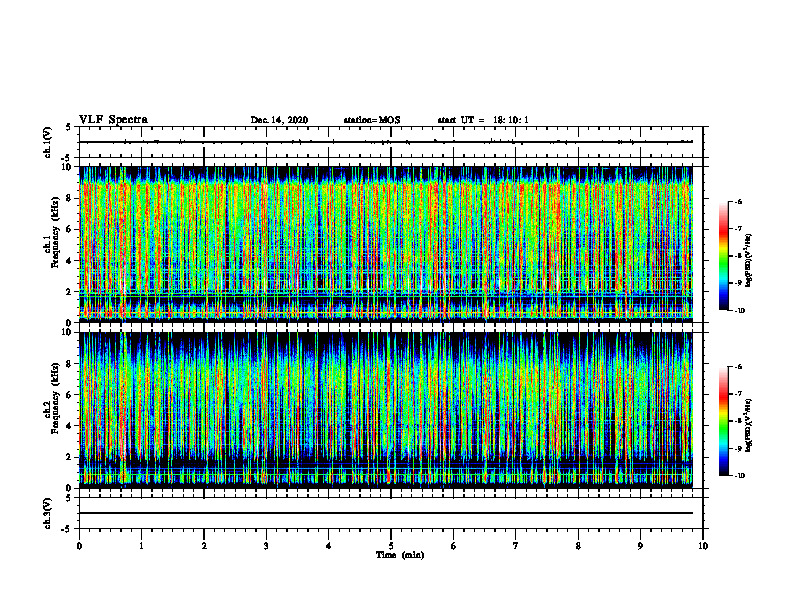Click time axis tick label "5"
This screenshot has width=792, height=612.
(x=391, y=546)
